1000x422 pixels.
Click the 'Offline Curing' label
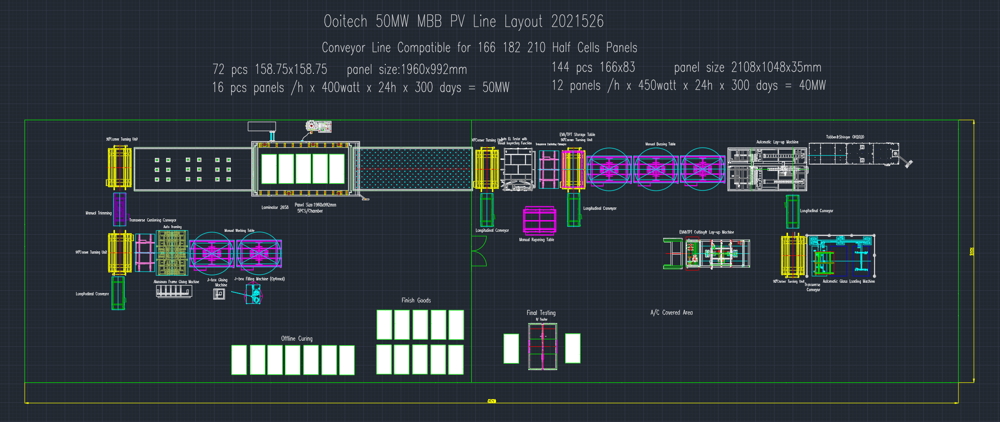tap(297, 338)
